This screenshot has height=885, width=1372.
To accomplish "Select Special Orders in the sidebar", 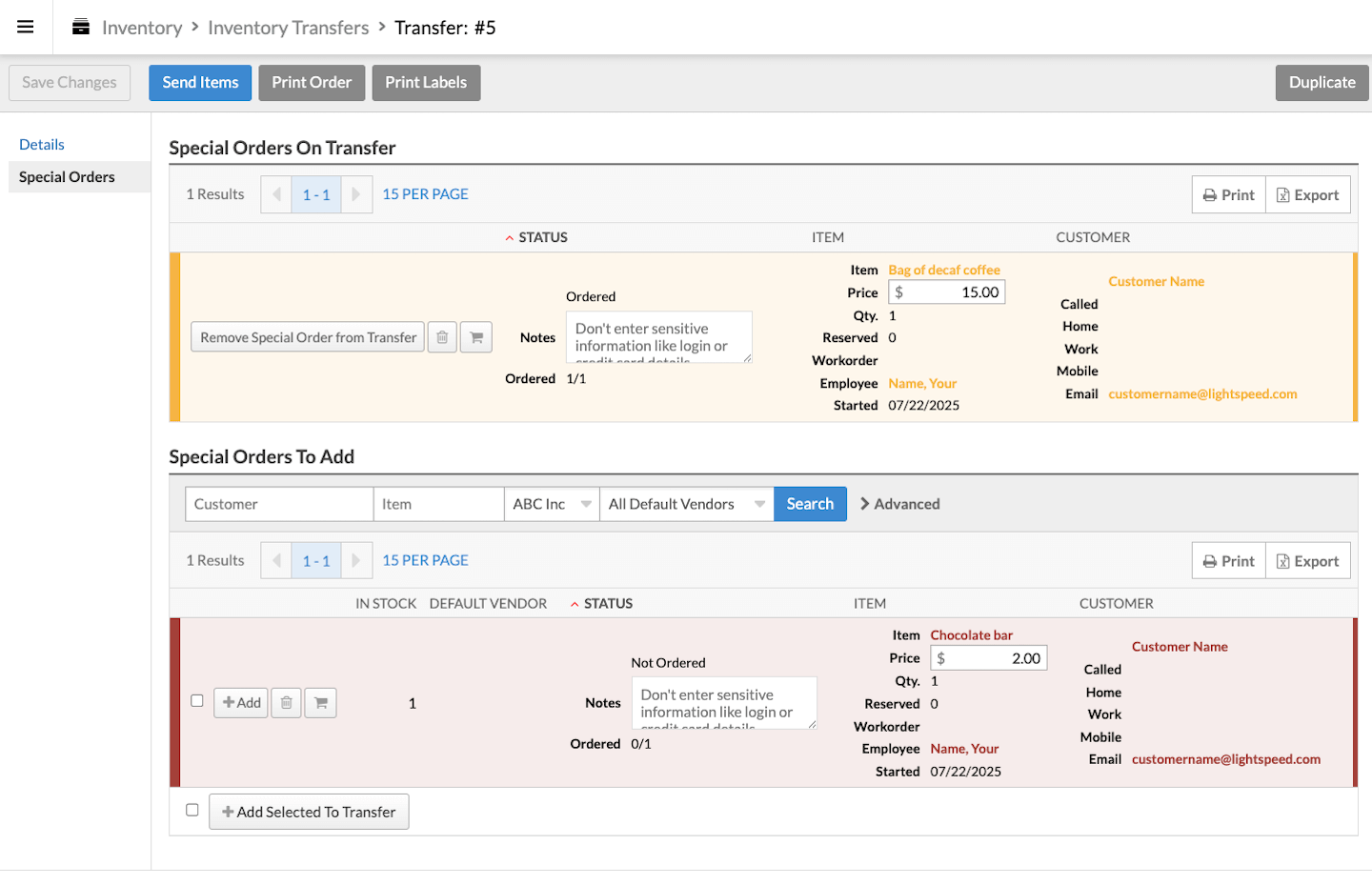I will pos(67,177).
